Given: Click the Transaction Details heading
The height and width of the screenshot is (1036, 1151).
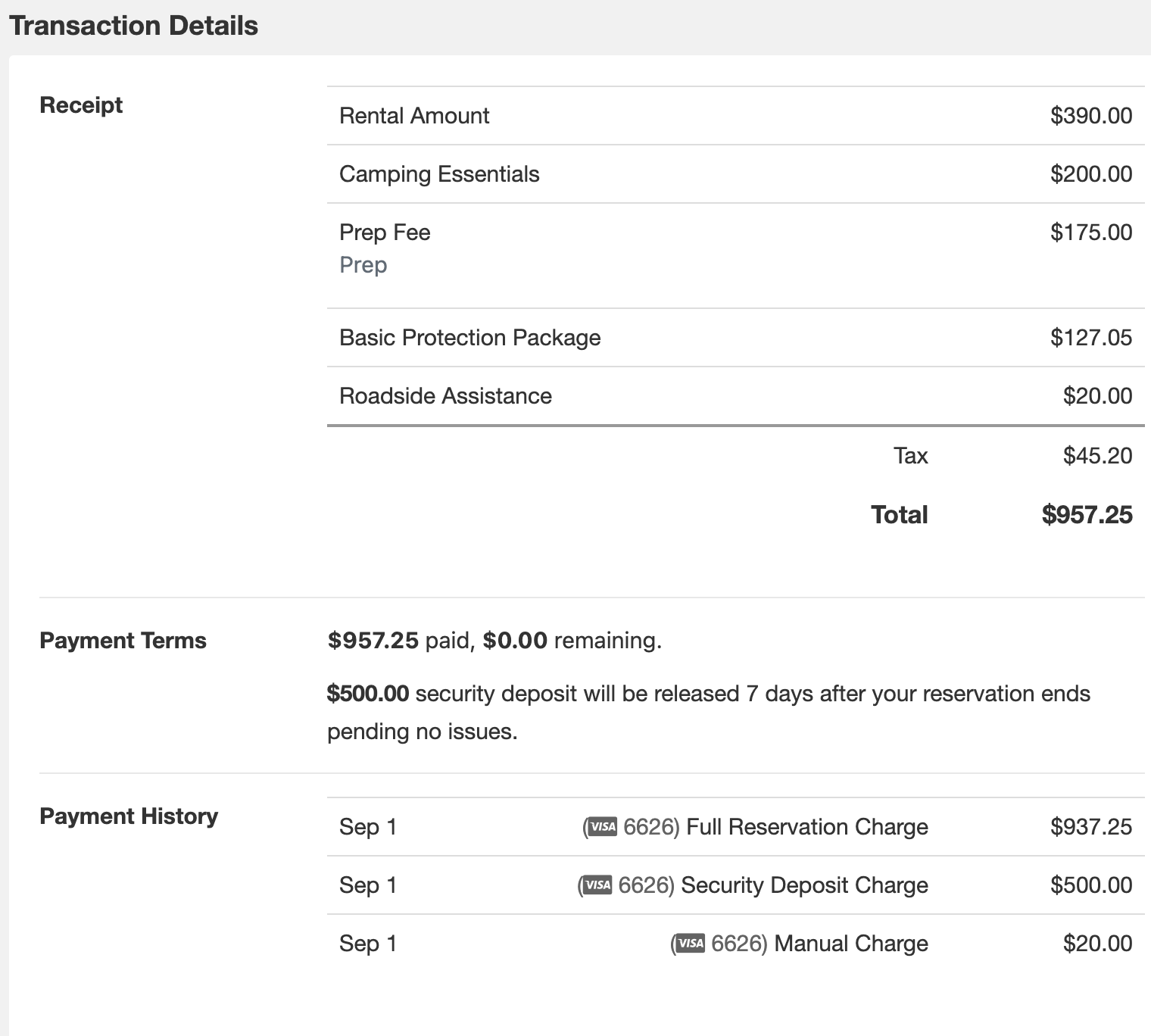Looking at the screenshot, I should tap(134, 26).
